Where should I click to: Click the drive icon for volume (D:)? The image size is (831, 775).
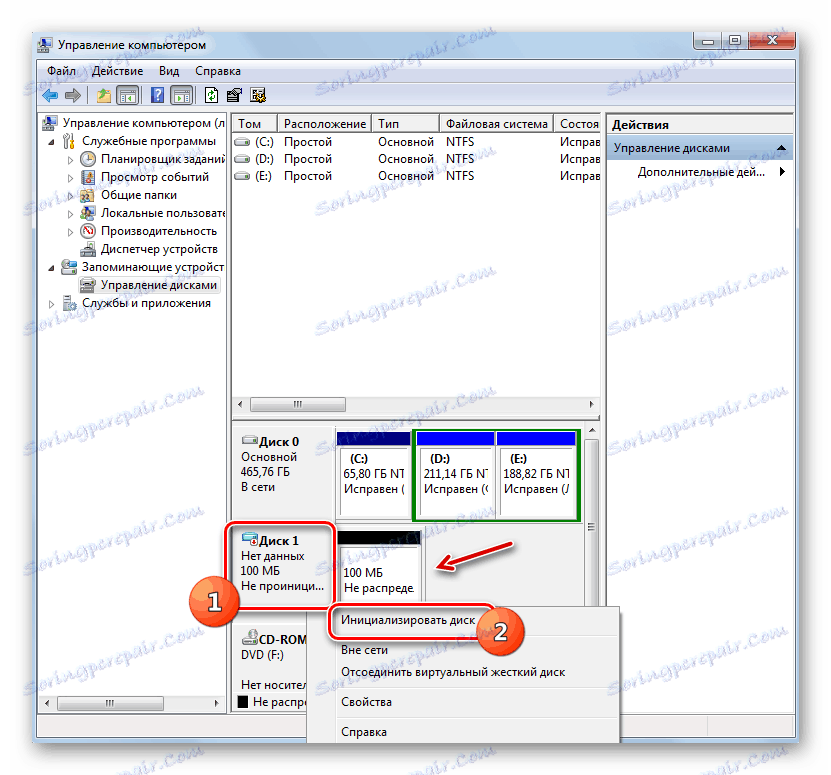coord(242,159)
